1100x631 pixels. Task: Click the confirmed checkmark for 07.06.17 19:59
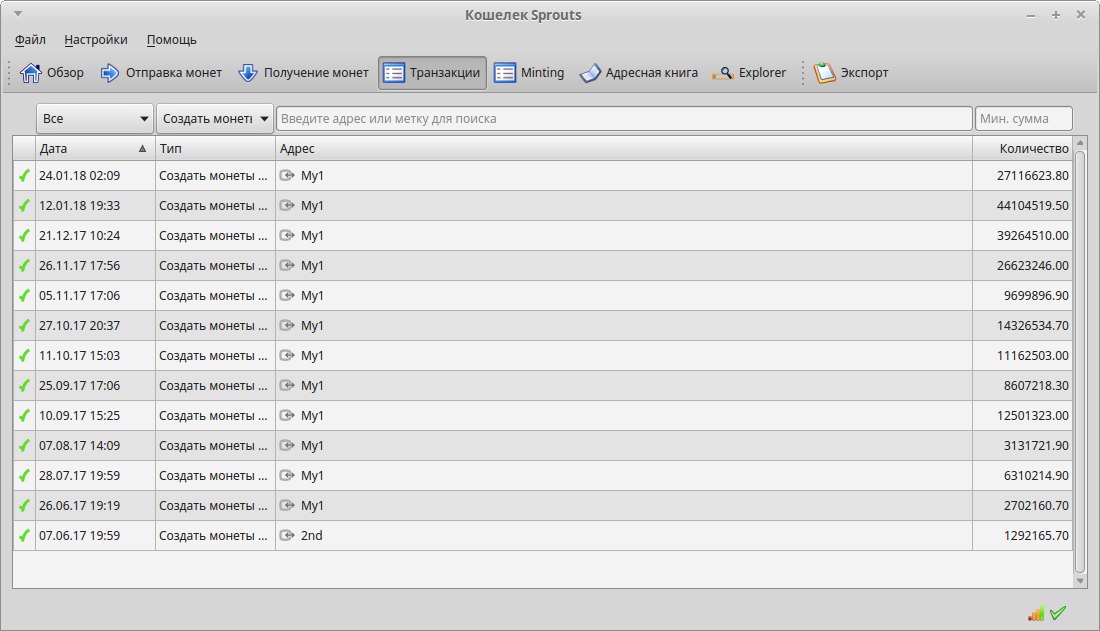tap(25, 536)
